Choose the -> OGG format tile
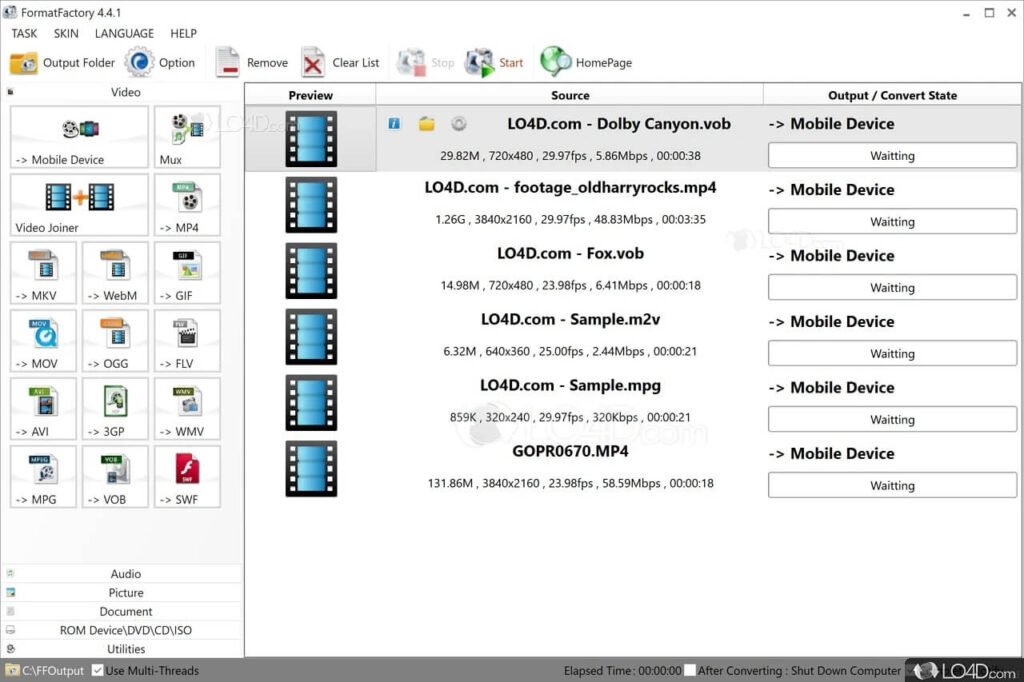The height and width of the screenshot is (682, 1024). [x=115, y=341]
